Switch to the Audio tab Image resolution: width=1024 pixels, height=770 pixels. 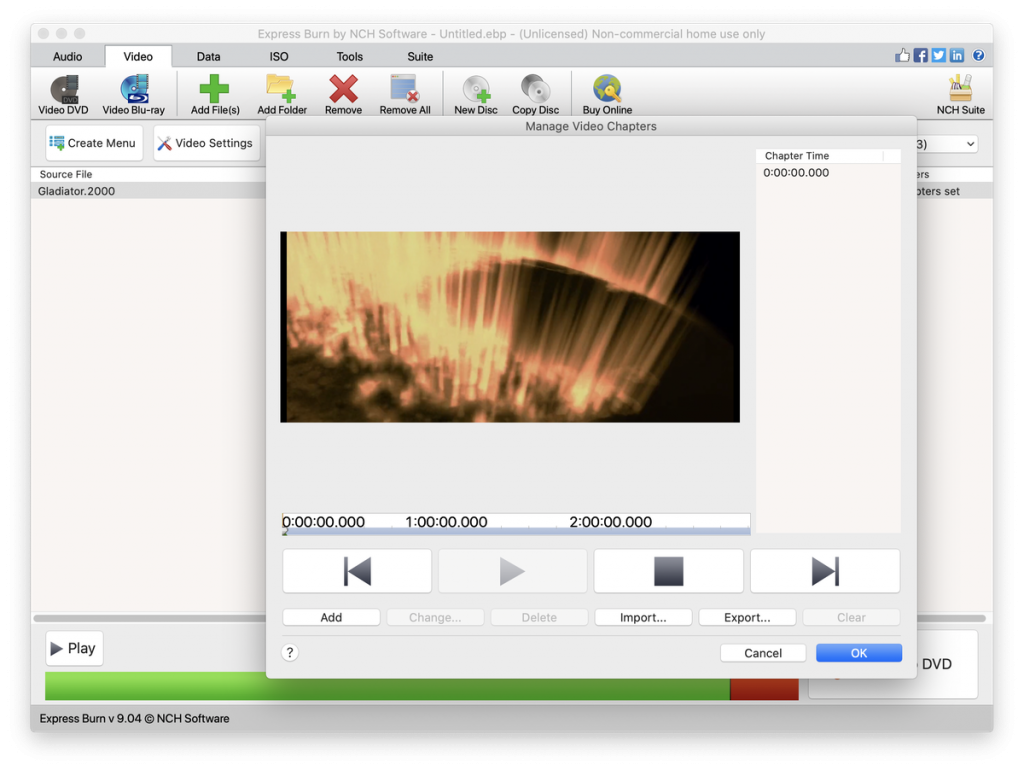pos(68,56)
